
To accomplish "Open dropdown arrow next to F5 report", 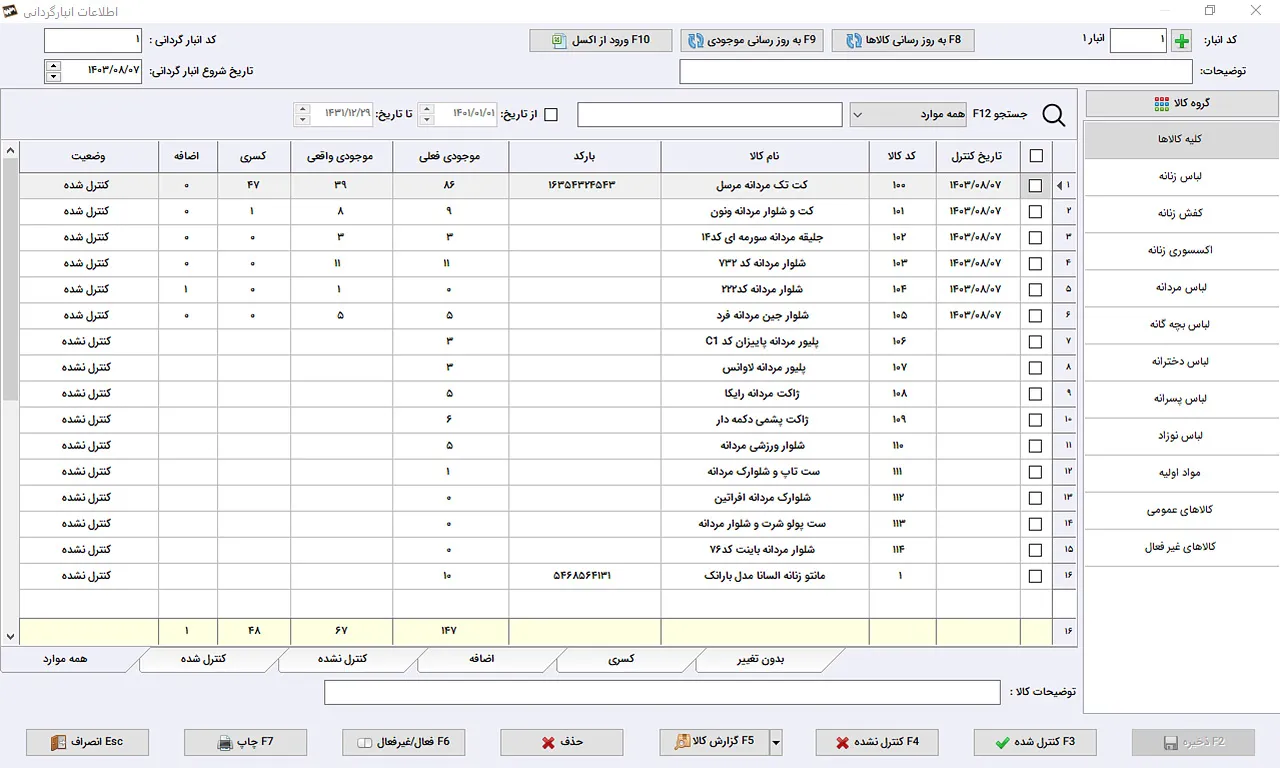I will coord(775,742).
